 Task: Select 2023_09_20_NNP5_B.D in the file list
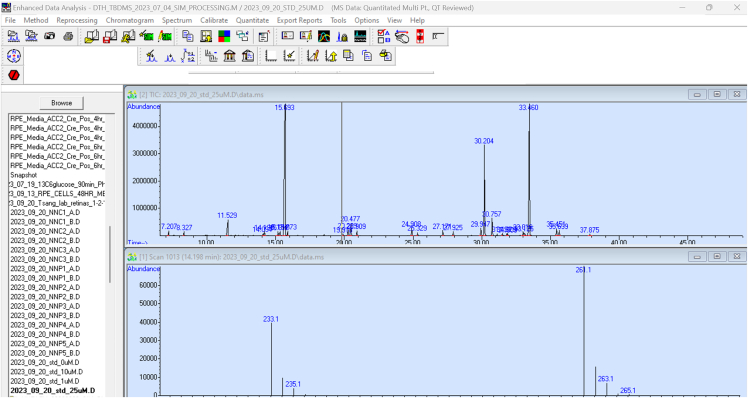45,353
